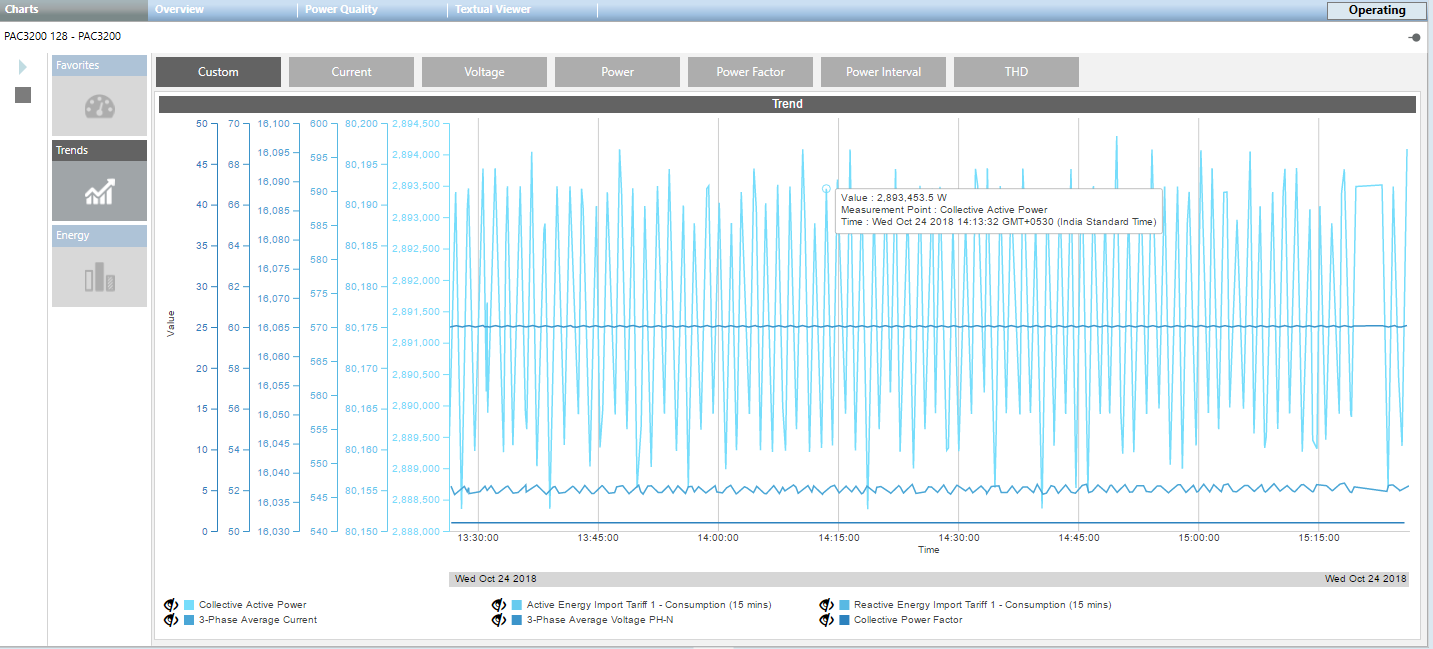Click the Trends chart icon

pyautogui.click(x=99, y=191)
